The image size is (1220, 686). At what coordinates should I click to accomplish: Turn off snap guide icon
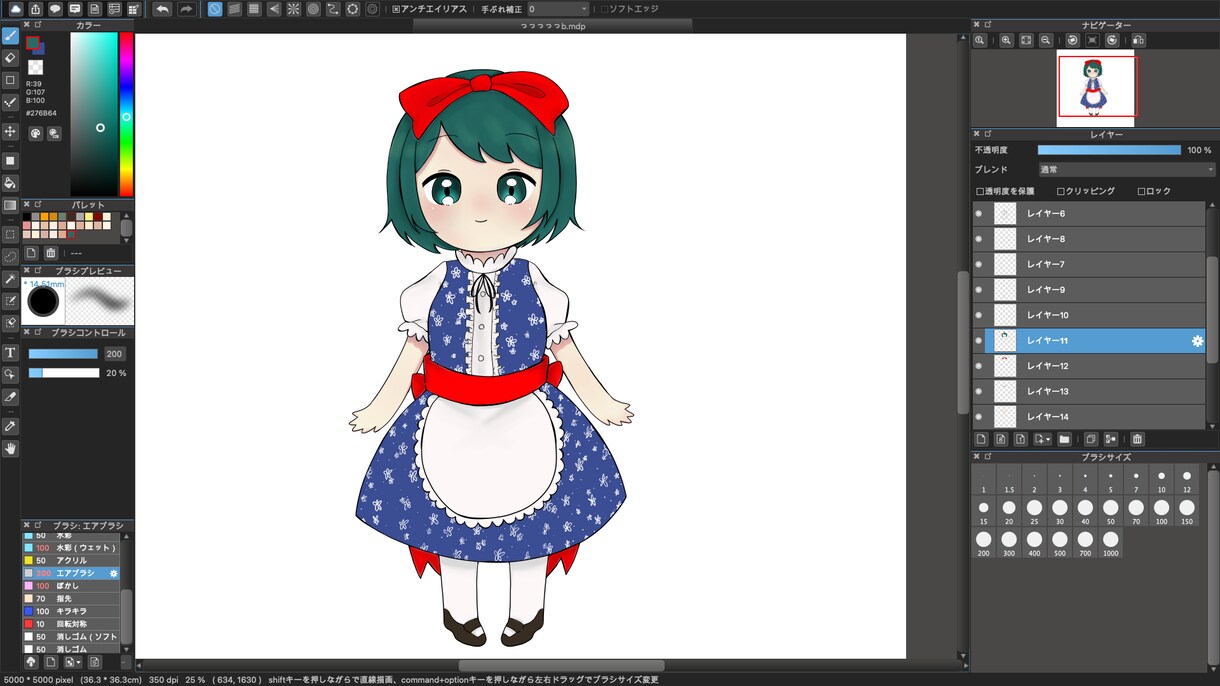pos(215,9)
